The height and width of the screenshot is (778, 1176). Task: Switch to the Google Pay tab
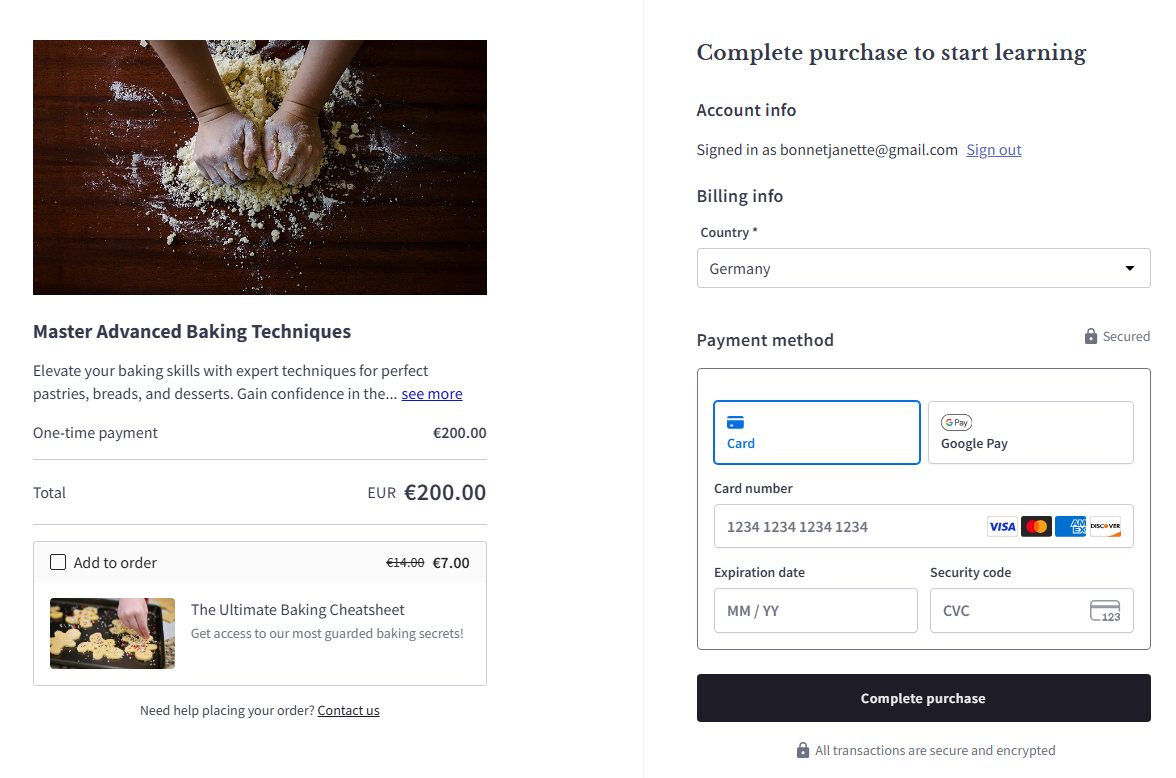coord(1030,433)
